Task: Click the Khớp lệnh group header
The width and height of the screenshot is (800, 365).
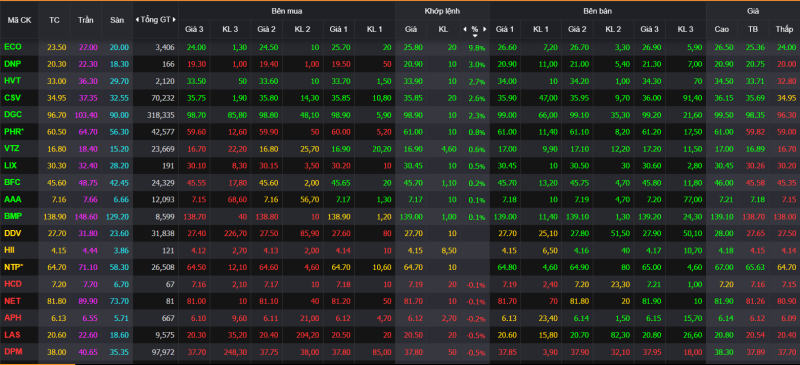Action: click(442, 10)
